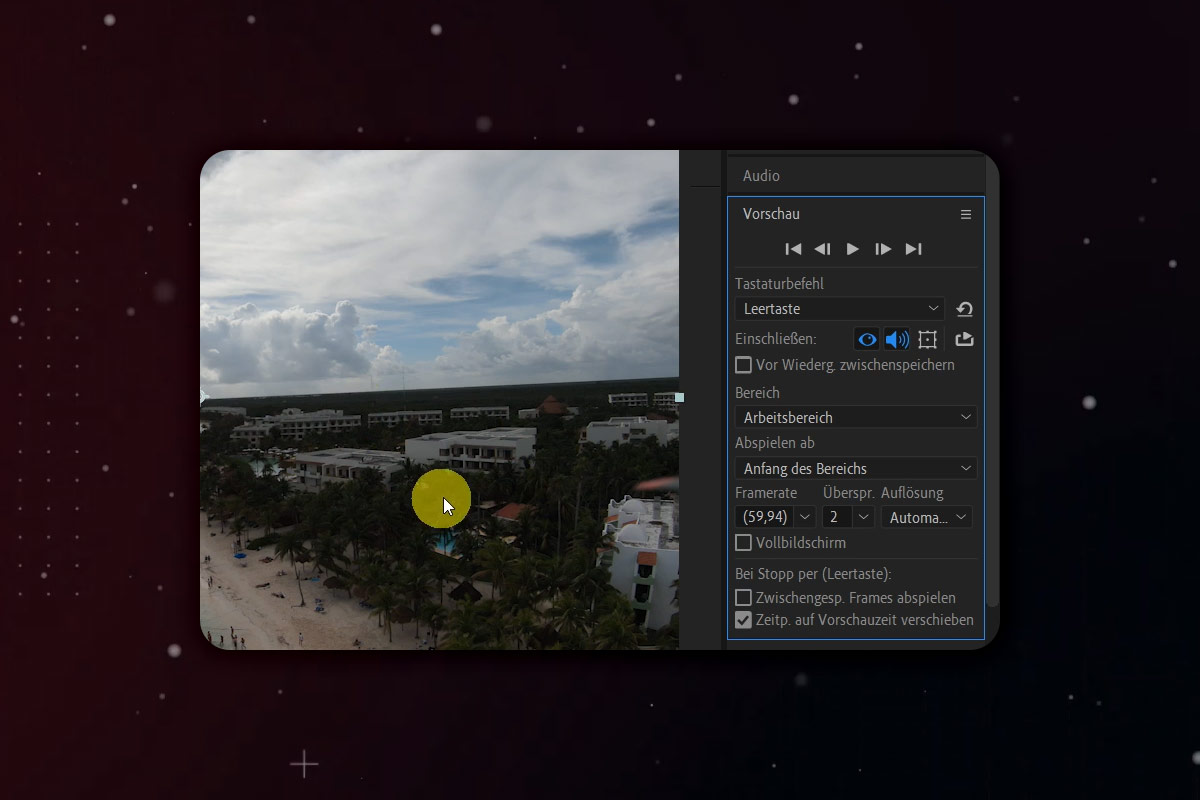Click the Bereich label
Screen dimensions: 1200x800
(x=757, y=393)
